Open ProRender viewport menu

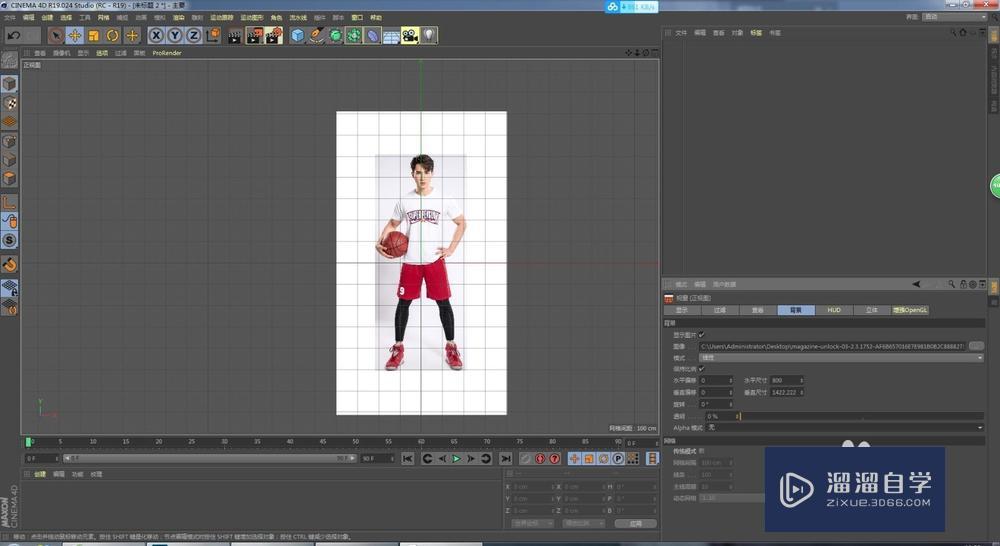[167, 53]
